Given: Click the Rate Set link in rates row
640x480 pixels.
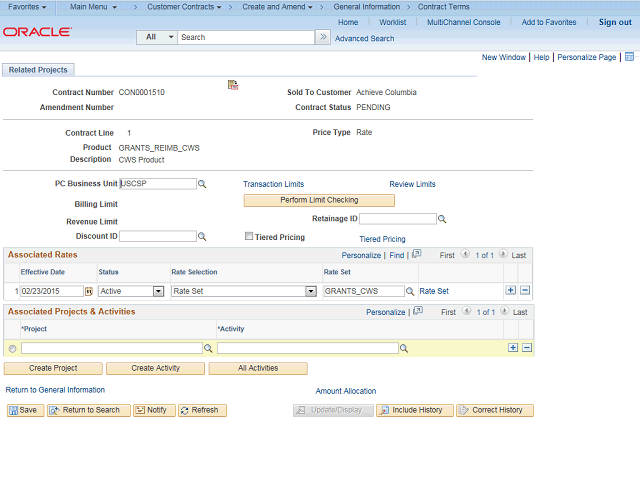Looking at the screenshot, I should click(x=434, y=291).
